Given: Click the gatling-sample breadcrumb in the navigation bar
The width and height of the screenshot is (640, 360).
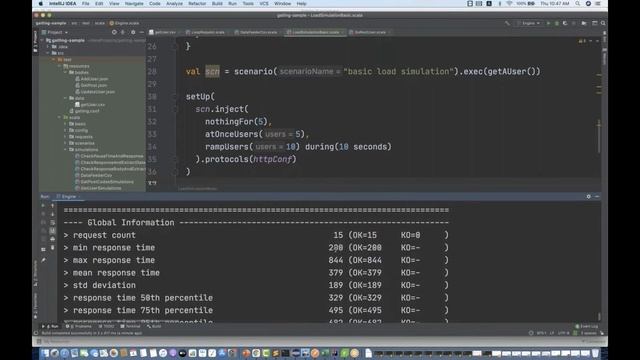Looking at the screenshot, I should tap(51, 23).
